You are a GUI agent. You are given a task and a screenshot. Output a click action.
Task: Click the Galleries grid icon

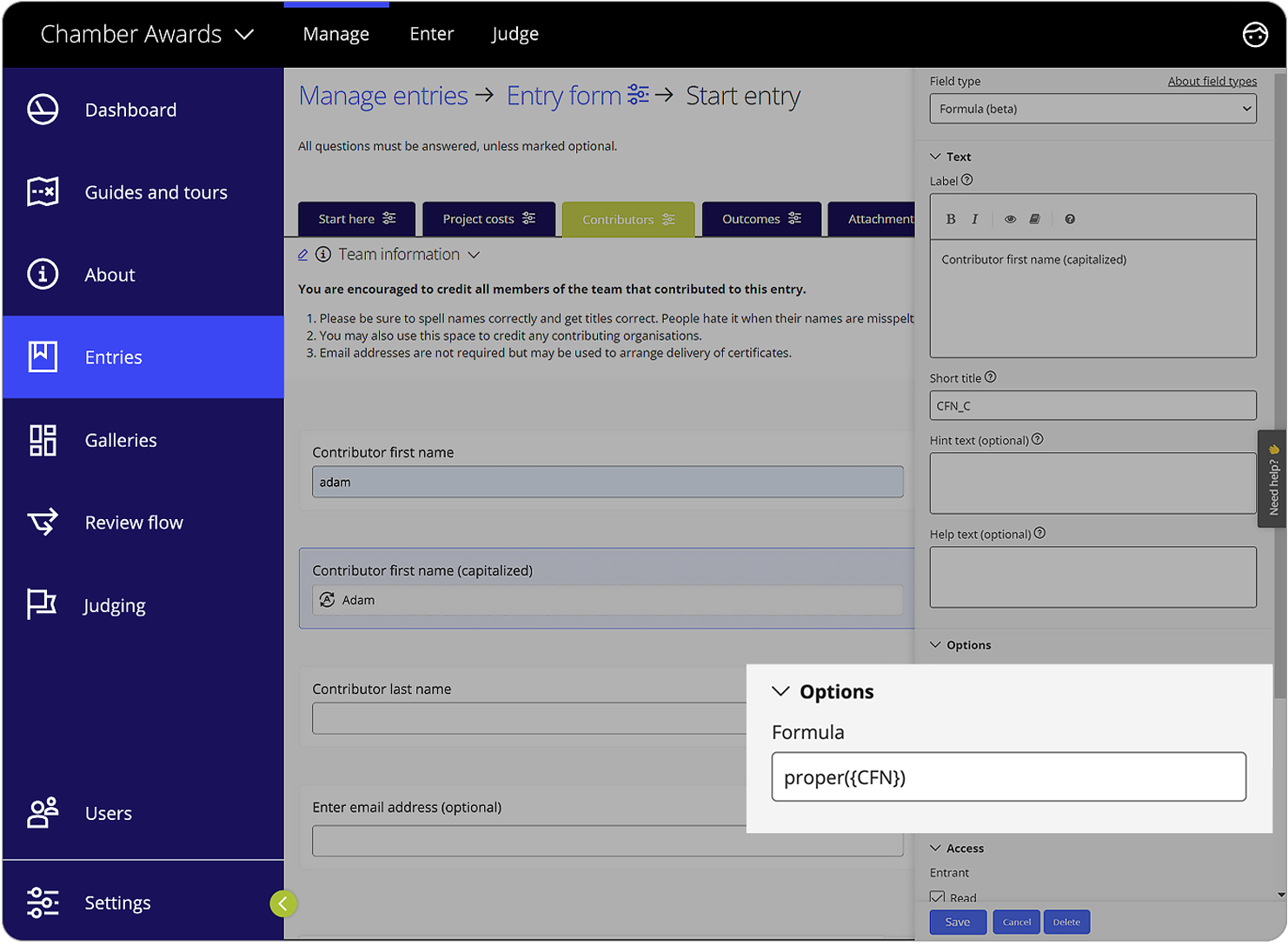pyautogui.click(x=43, y=440)
